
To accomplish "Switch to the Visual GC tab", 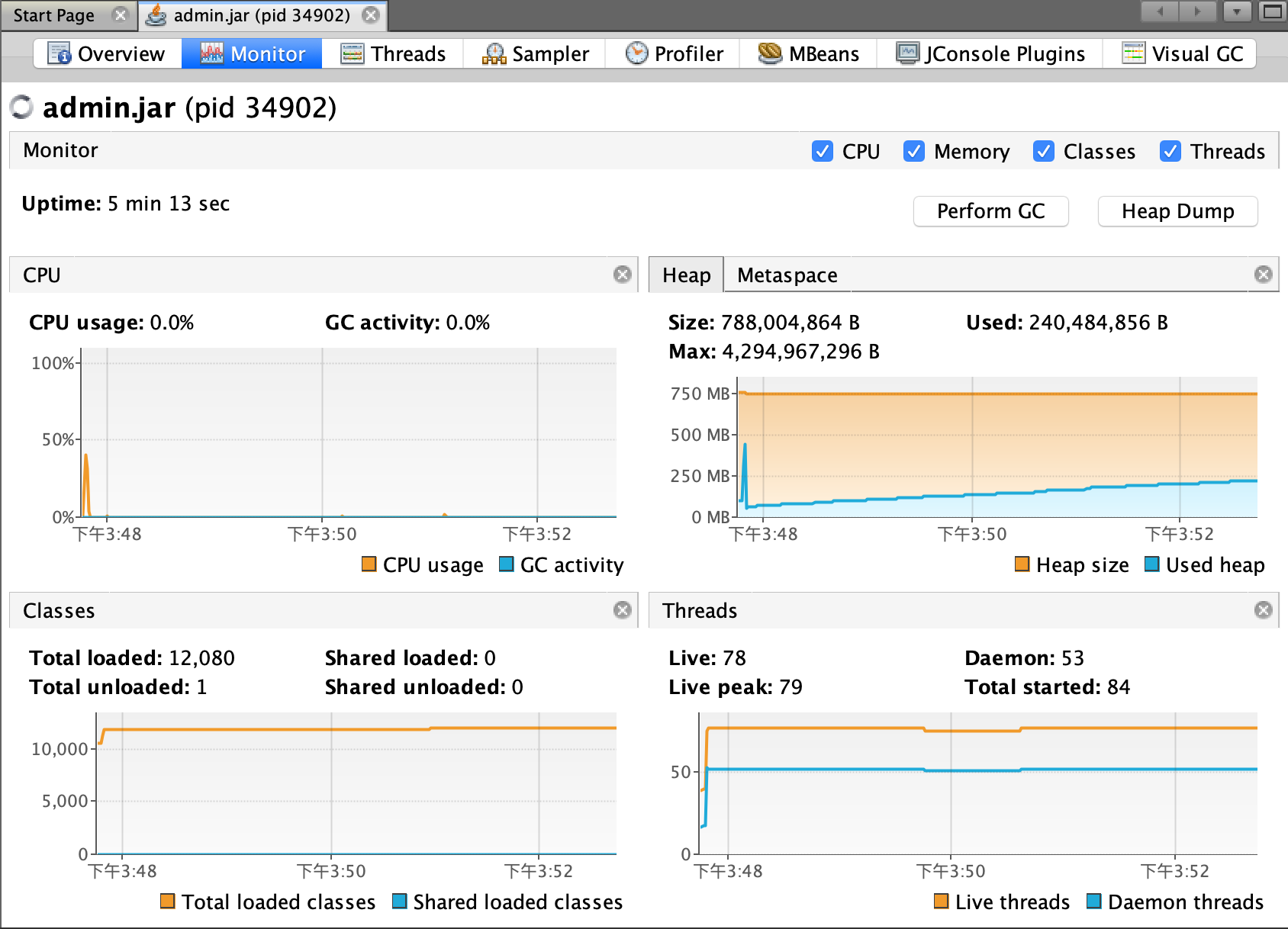I will click(x=1181, y=53).
